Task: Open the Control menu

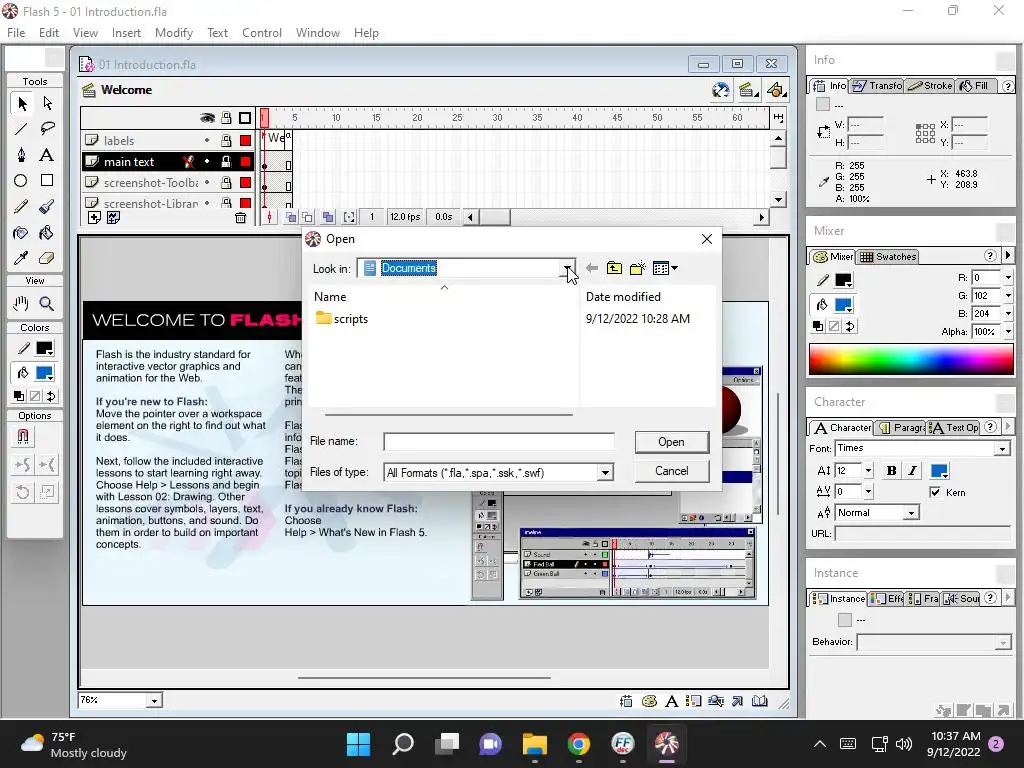Action: point(262,33)
